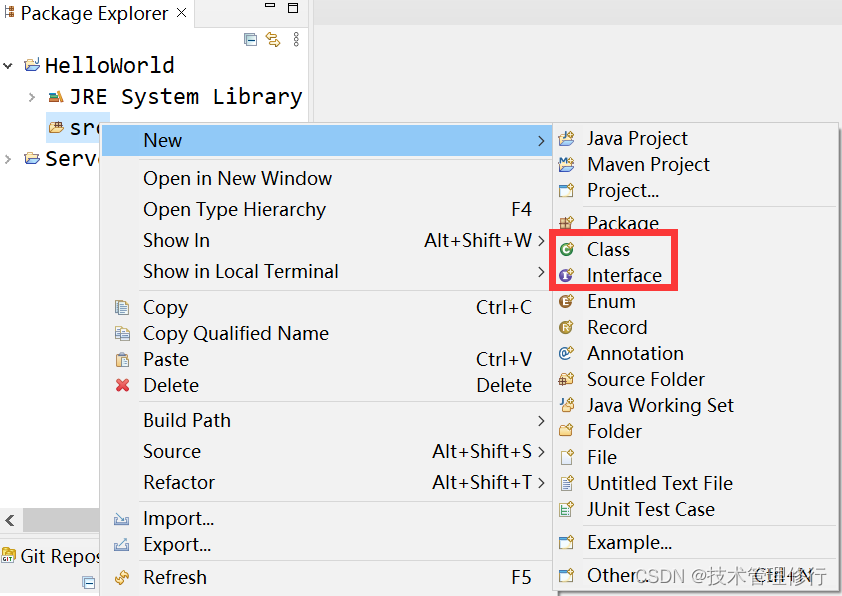Choose Example... in New submenu

click(695, 543)
